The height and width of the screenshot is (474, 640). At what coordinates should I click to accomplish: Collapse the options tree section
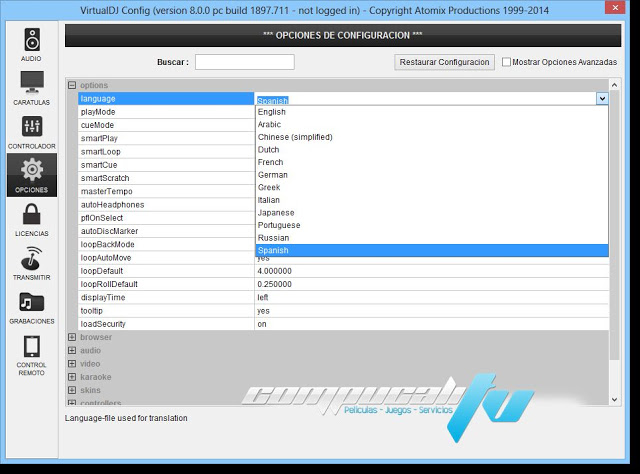(72, 85)
